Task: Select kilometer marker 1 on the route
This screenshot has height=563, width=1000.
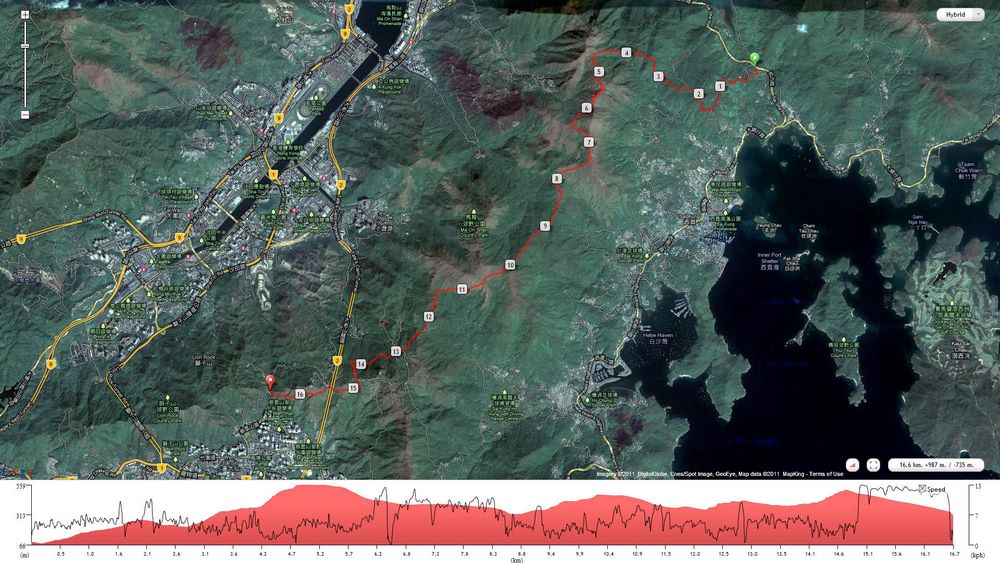Action: click(720, 86)
